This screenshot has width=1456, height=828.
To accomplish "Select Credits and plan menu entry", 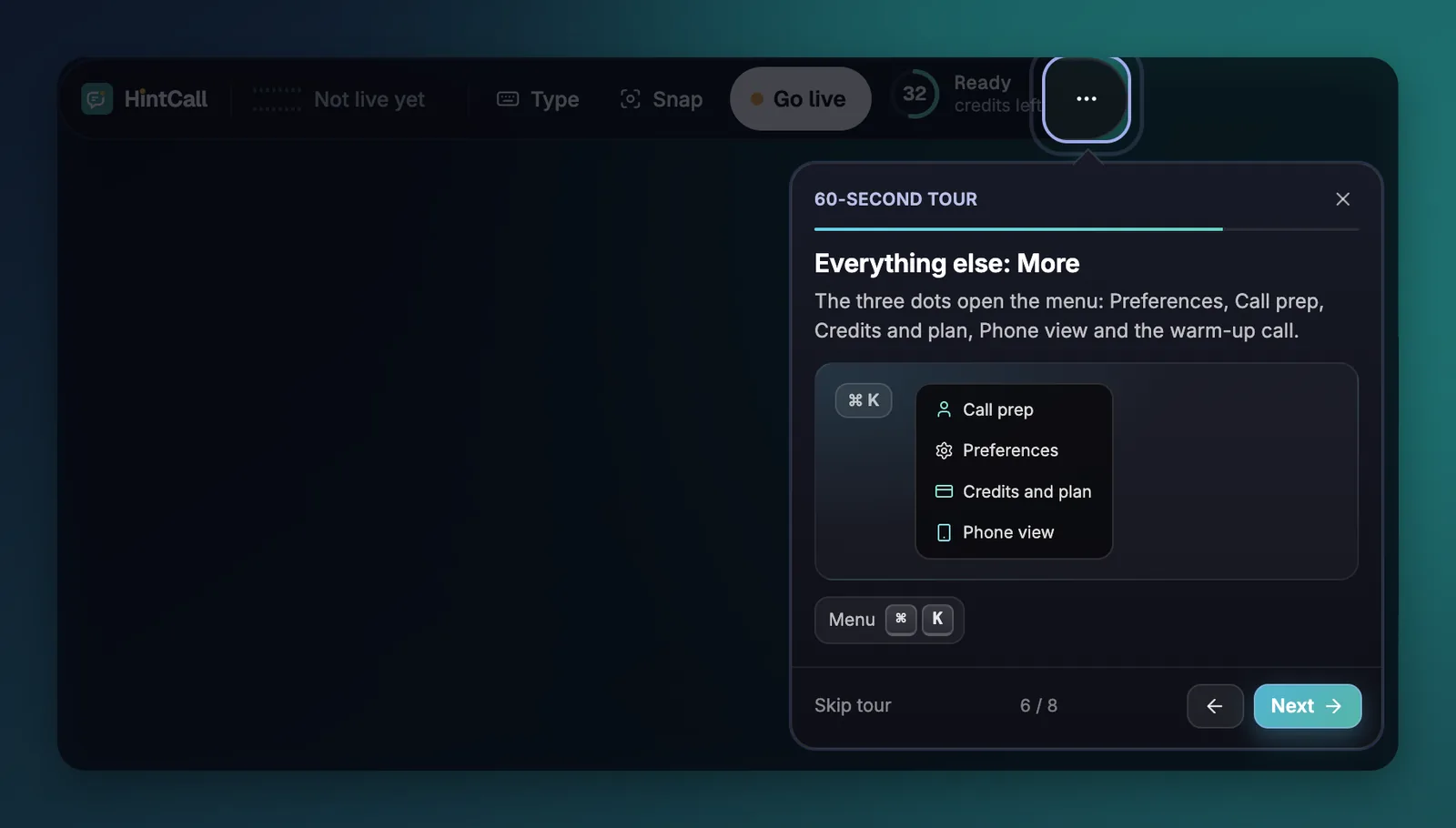I will tap(1014, 491).
